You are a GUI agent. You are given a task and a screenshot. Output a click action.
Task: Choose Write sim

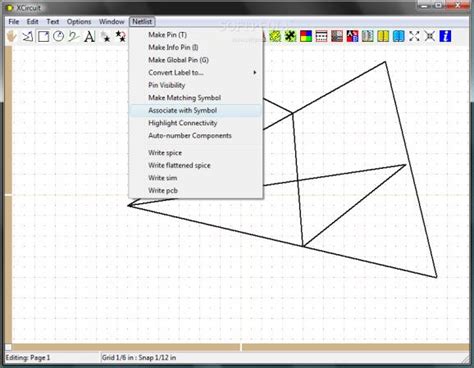pos(196,178)
